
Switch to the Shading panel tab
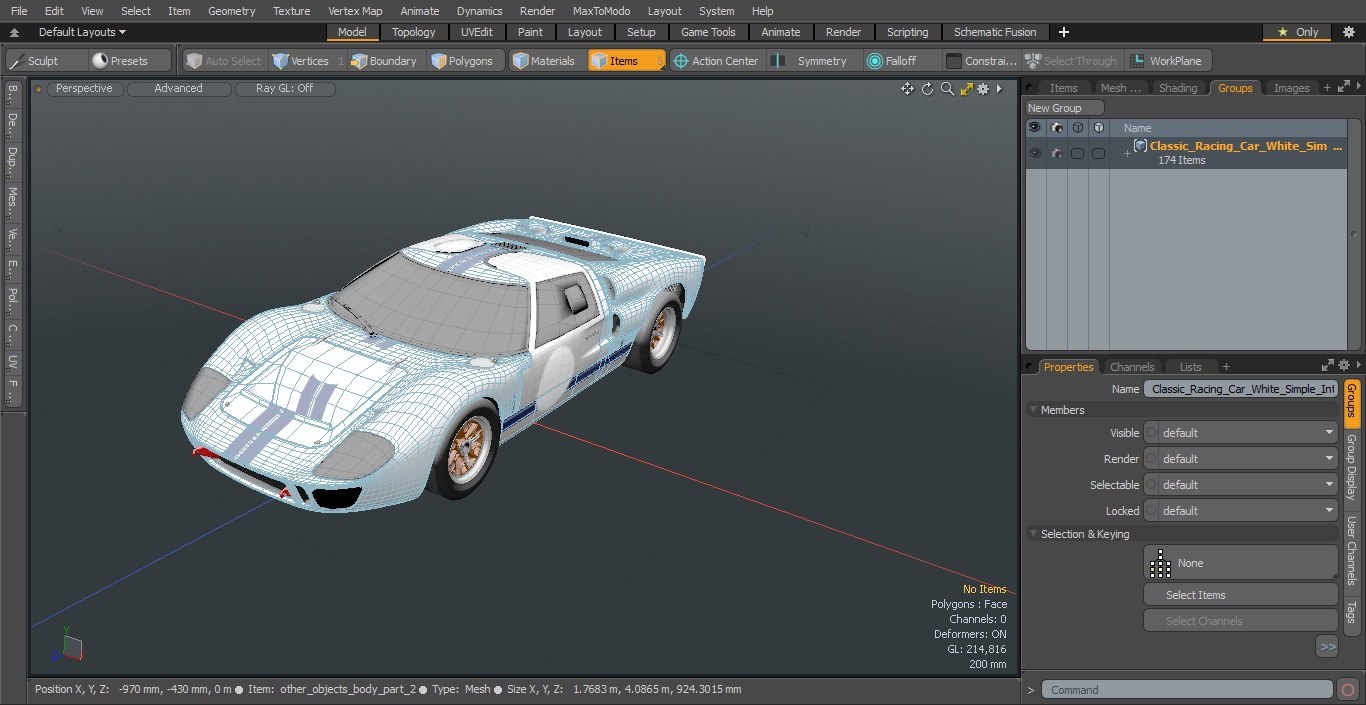pos(1177,88)
